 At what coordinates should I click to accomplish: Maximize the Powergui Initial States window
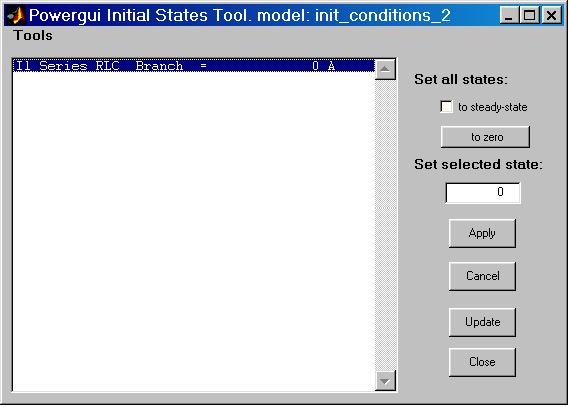[530, 16]
